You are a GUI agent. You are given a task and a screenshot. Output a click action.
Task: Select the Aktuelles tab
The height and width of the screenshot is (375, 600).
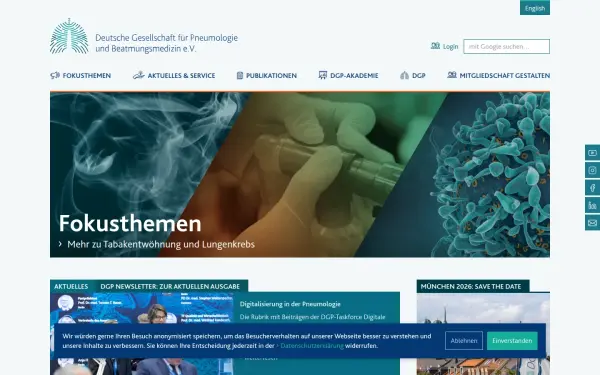(71, 286)
